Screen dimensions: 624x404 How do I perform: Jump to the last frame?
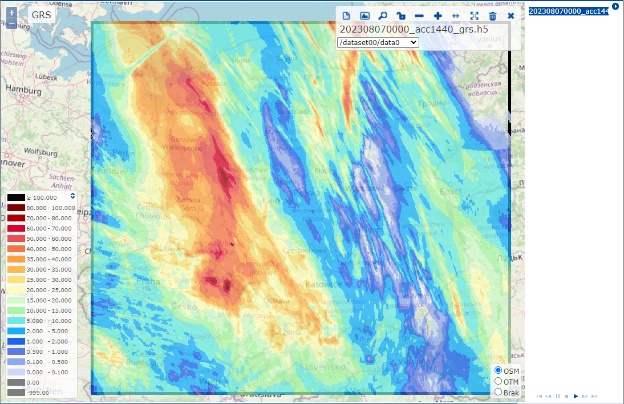594,396
